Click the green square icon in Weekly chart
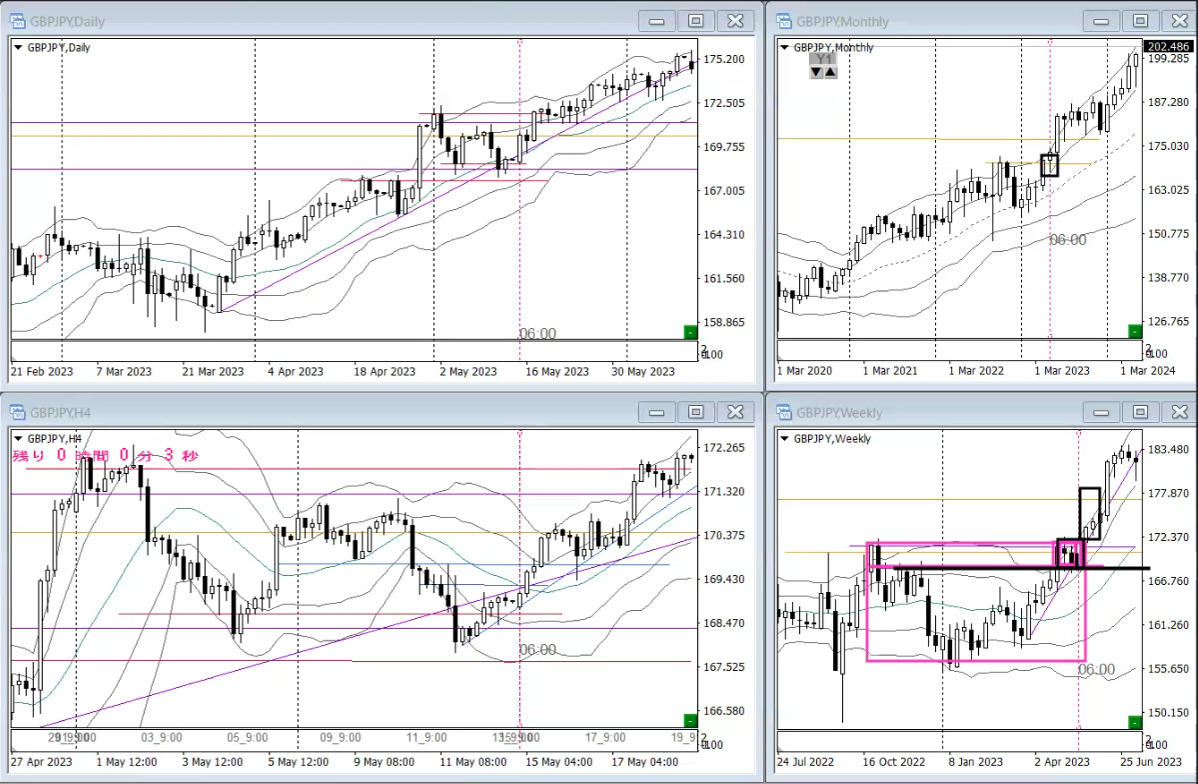This screenshot has width=1198, height=784. 1134,722
